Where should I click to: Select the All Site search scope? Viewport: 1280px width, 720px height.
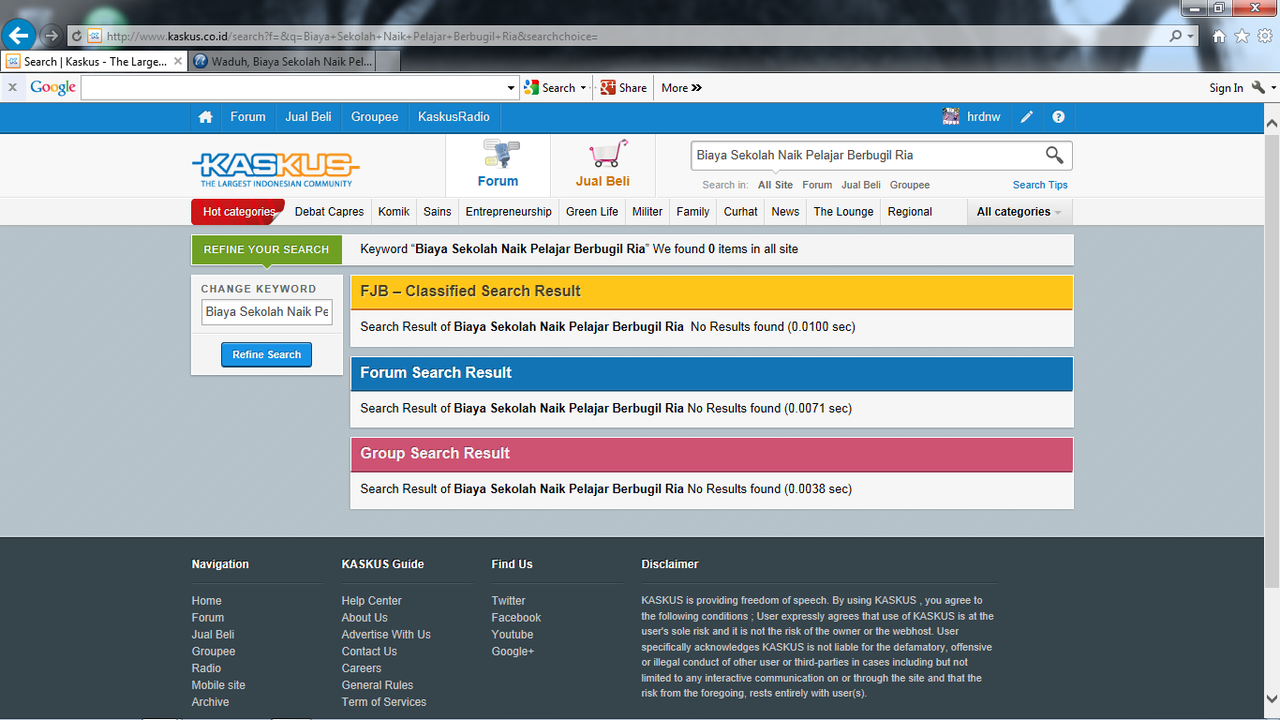click(x=775, y=185)
